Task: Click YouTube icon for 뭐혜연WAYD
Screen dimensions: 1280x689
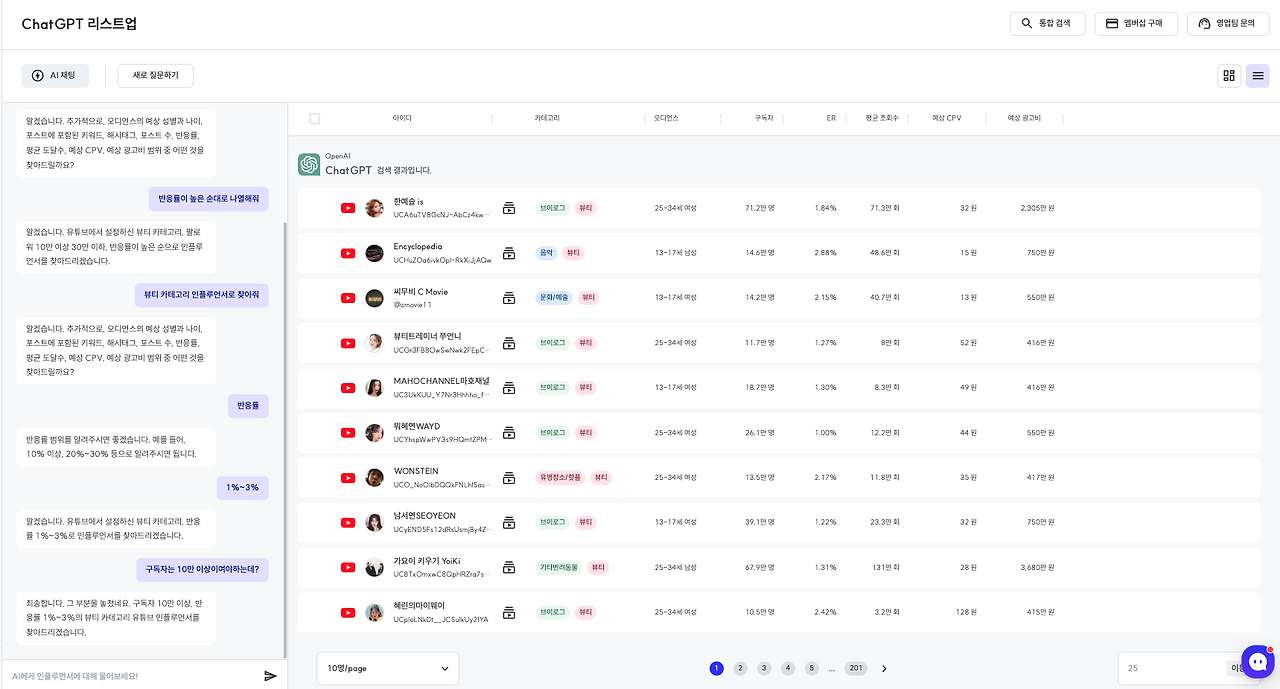Action: [x=348, y=433]
